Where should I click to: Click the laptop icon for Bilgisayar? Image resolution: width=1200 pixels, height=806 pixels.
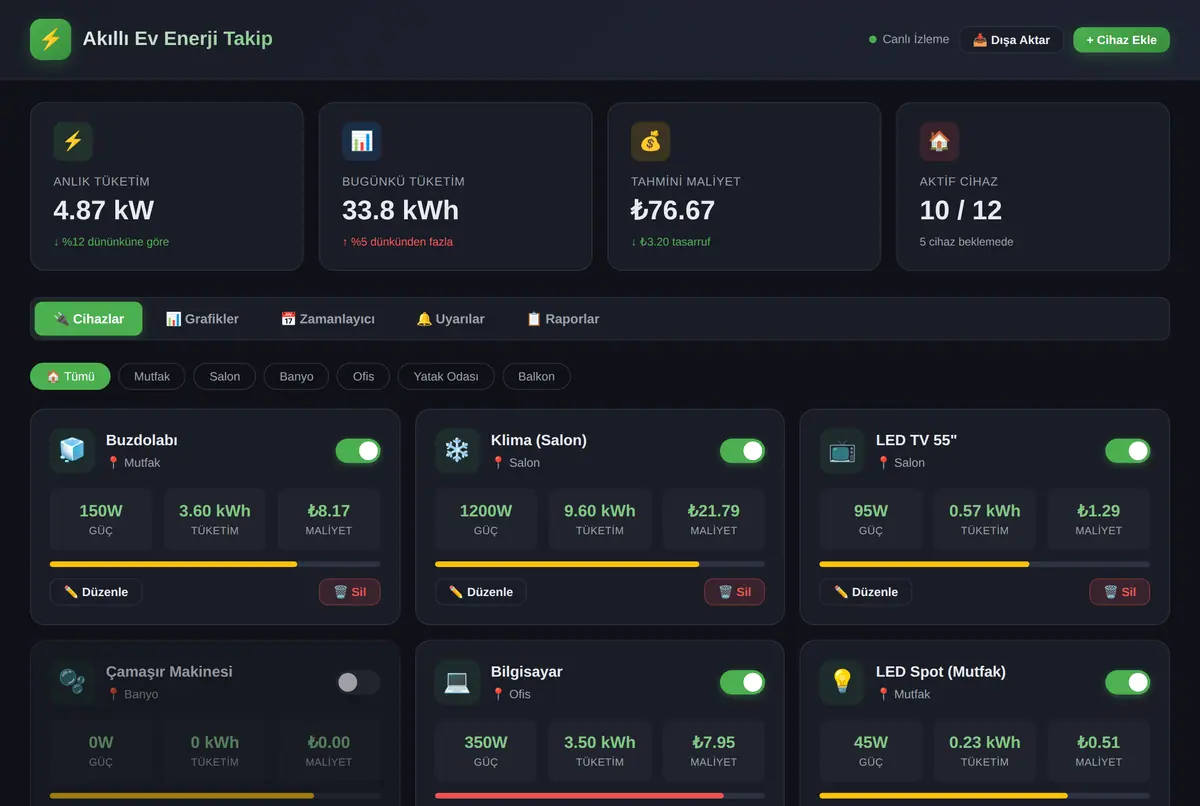[457, 682]
